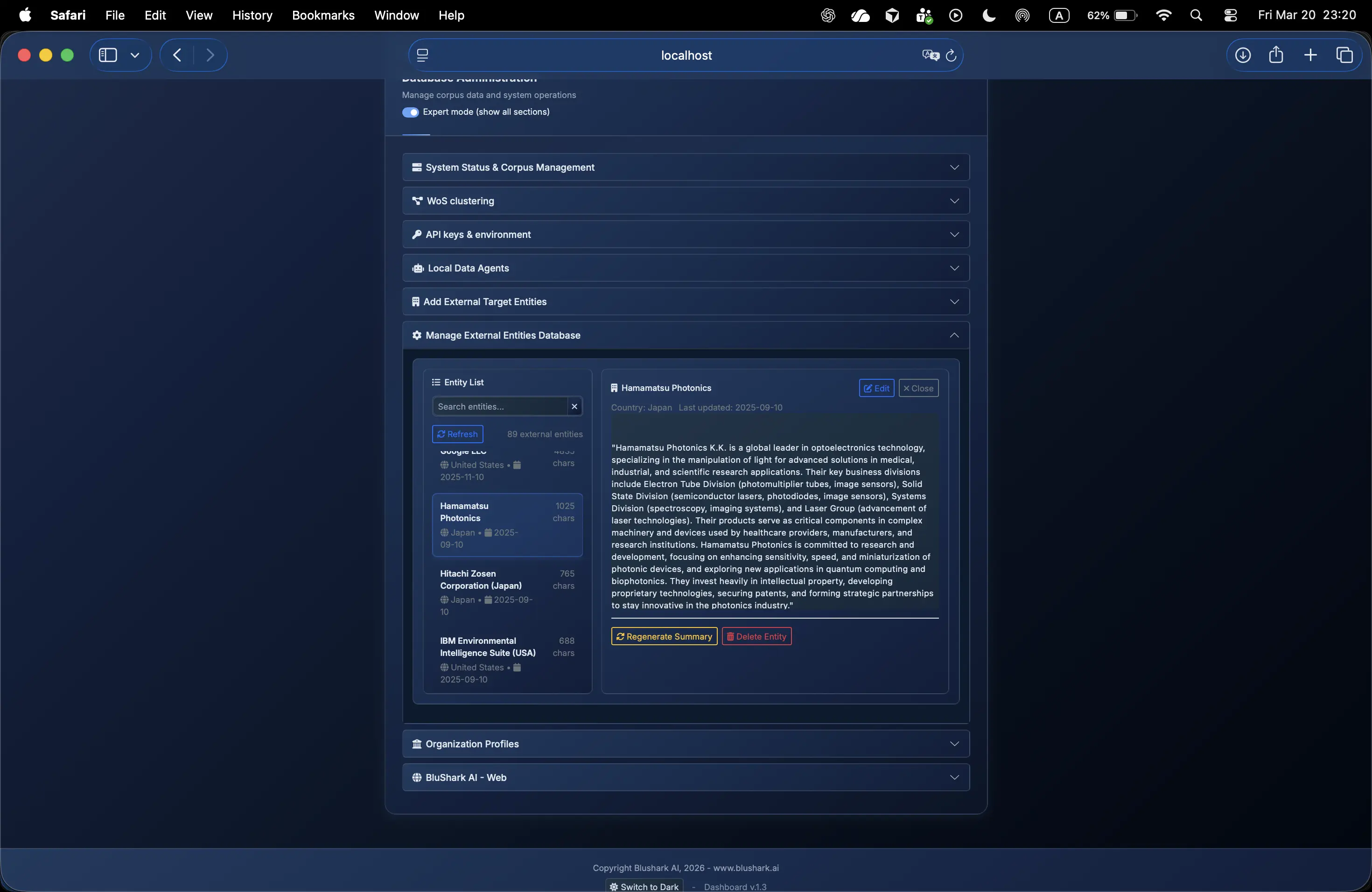Click the Search entities input field

500,406
